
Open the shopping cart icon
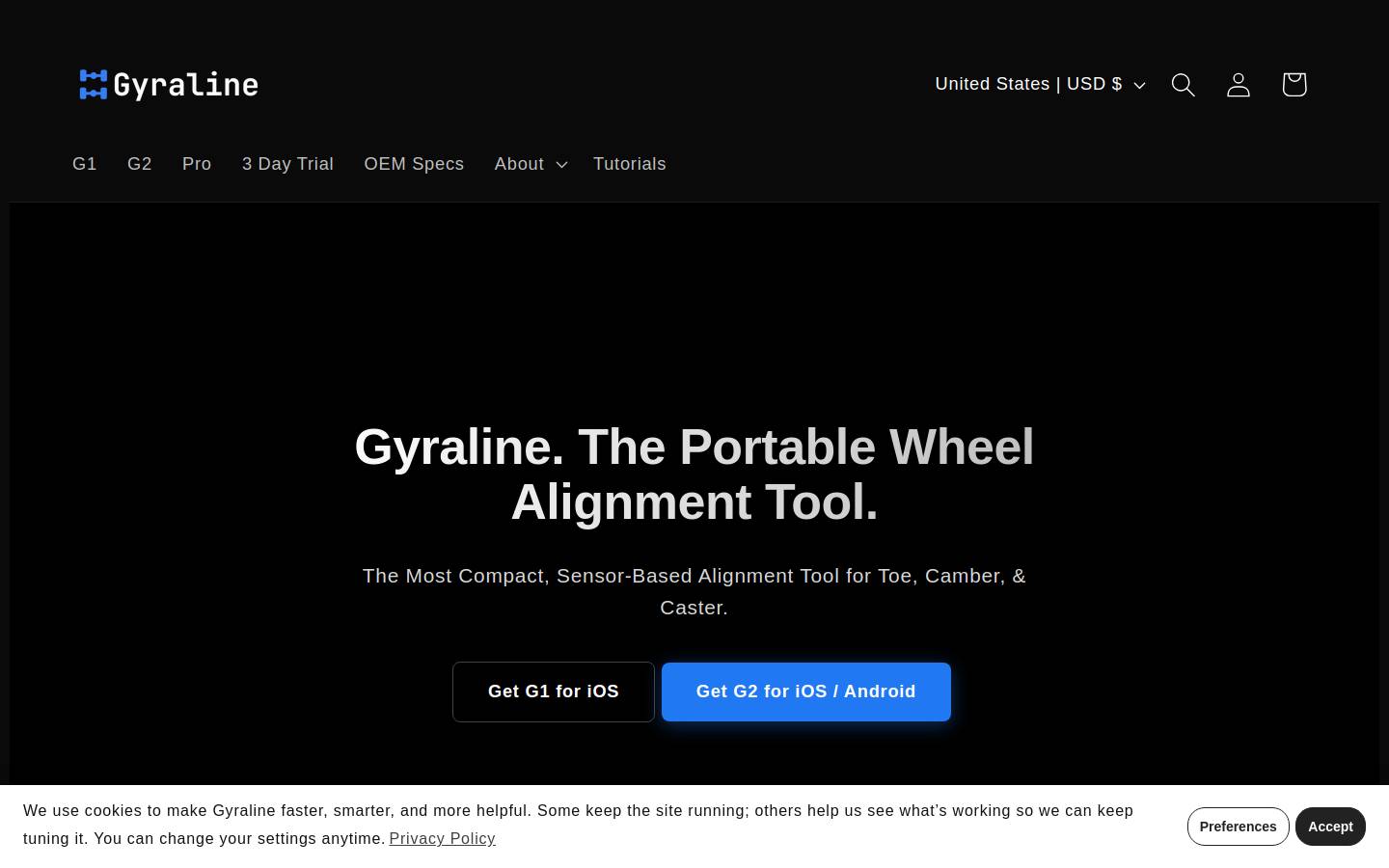tap(1294, 85)
